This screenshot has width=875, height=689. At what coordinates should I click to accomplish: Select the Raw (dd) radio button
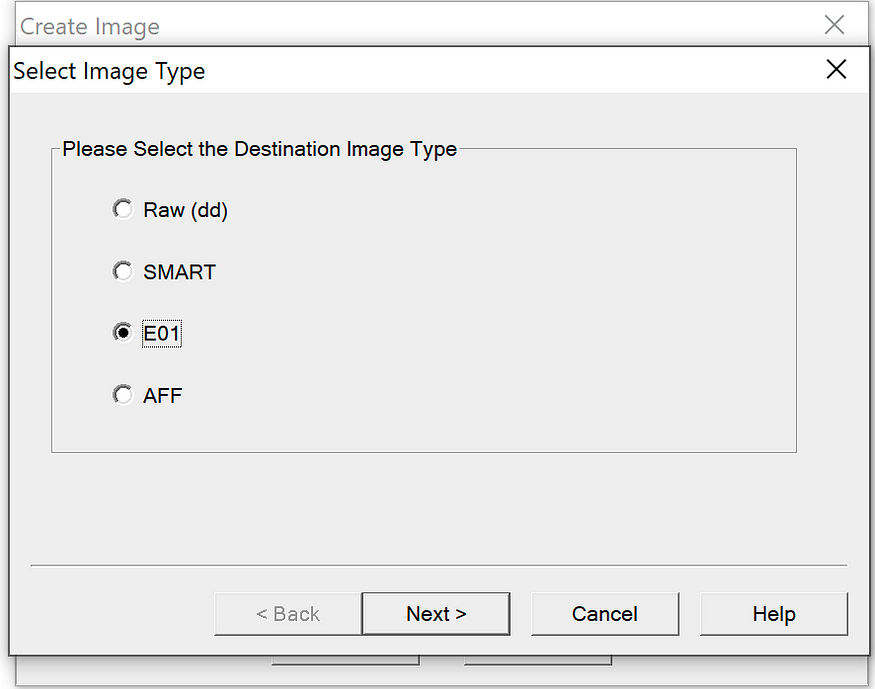(123, 210)
